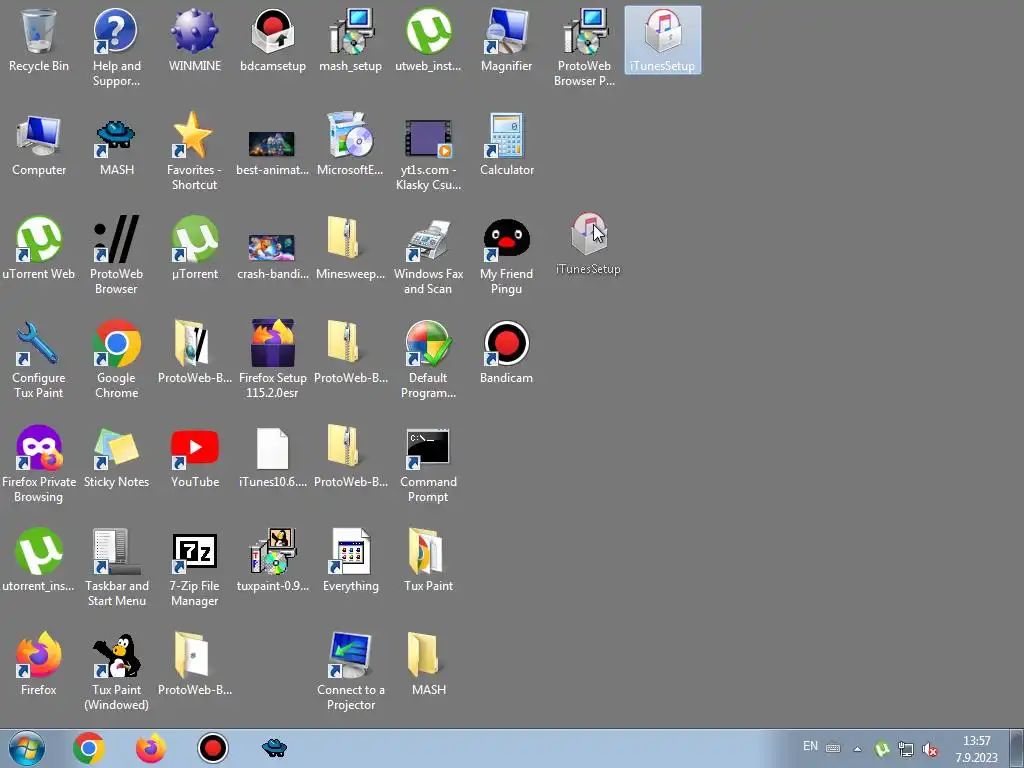Open the Tux Paint folder
This screenshot has width=1024, height=768.
[x=428, y=560]
